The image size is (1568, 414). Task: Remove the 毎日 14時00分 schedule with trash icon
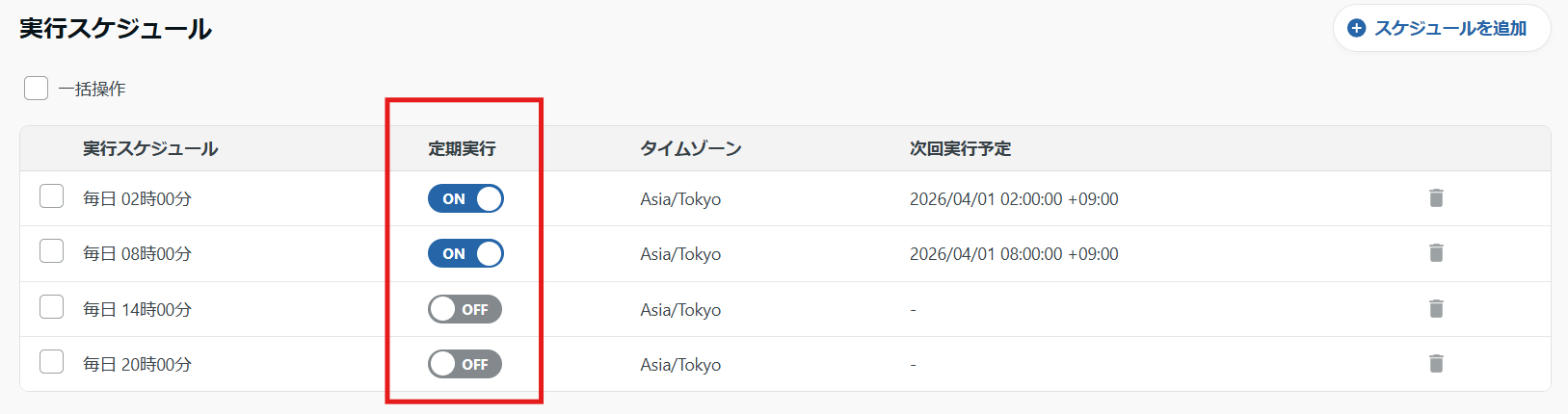point(1436,309)
